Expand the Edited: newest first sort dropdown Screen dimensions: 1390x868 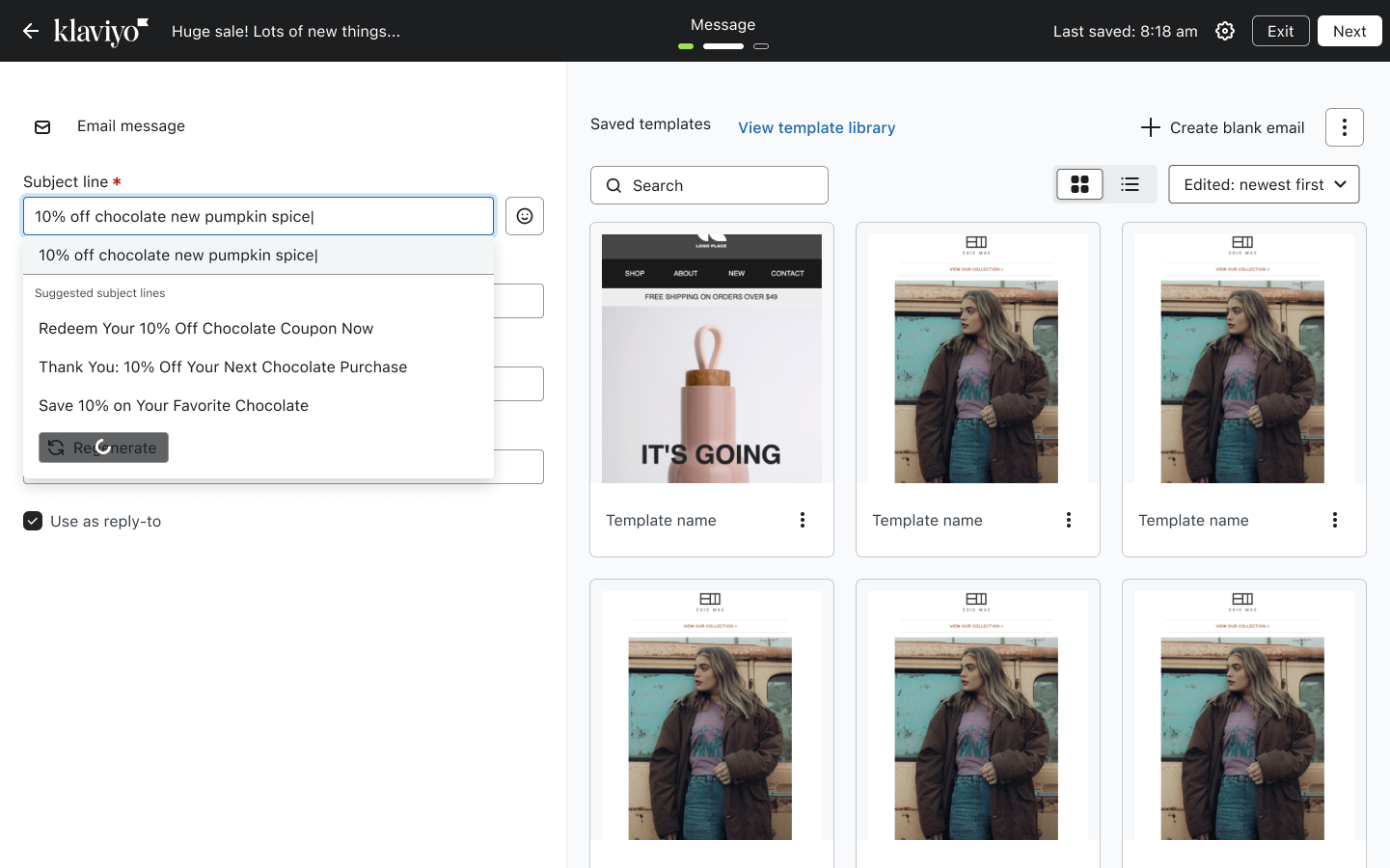pyautogui.click(x=1264, y=184)
